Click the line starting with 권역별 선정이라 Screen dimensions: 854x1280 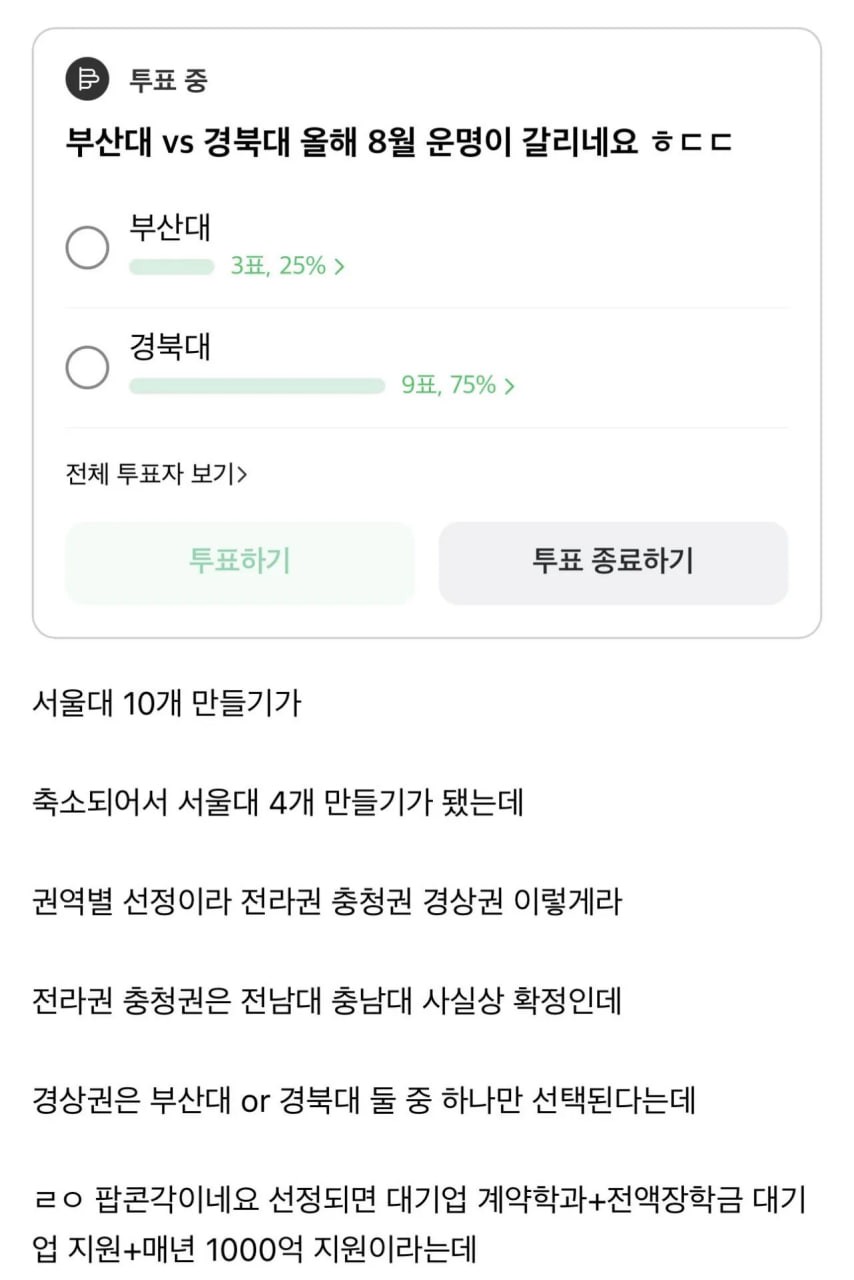click(x=327, y=901)
